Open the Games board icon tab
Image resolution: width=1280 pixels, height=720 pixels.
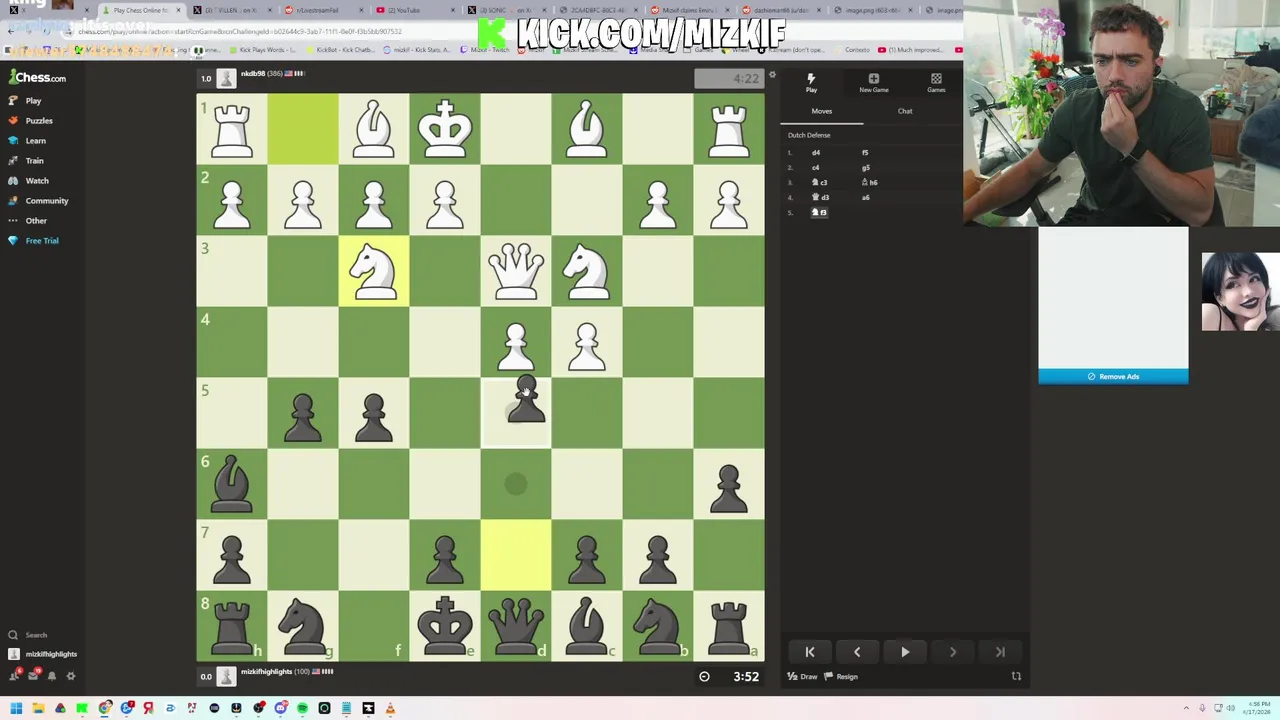tap(936, 83)
